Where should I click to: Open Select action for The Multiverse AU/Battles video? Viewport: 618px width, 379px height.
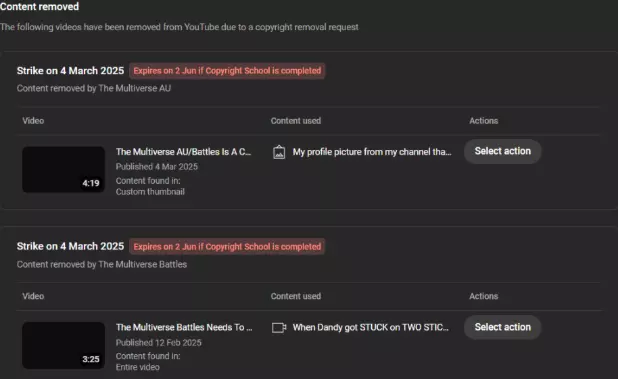coord(503,151)
